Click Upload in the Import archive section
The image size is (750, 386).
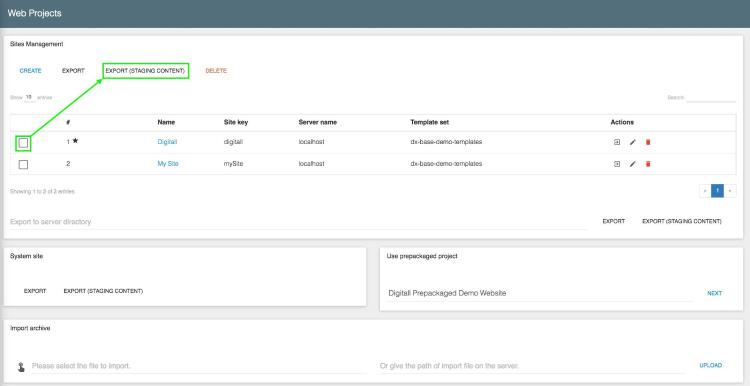tap(711, 365)
